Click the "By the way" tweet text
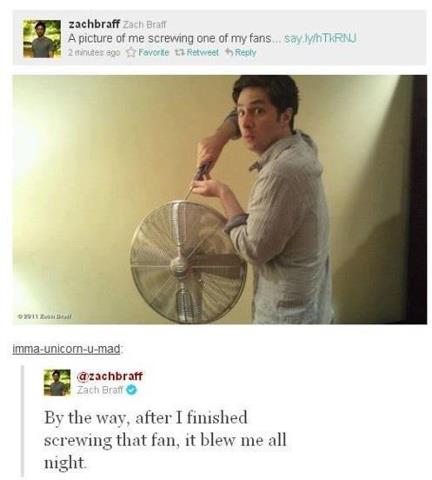Viewport: 432px width, 480px height. coord(165,440)
